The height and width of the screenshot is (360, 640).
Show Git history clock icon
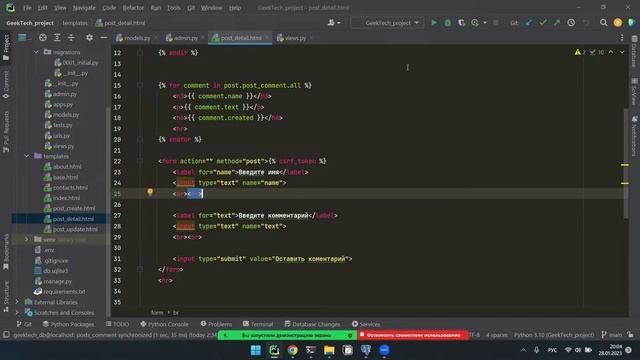571,23
